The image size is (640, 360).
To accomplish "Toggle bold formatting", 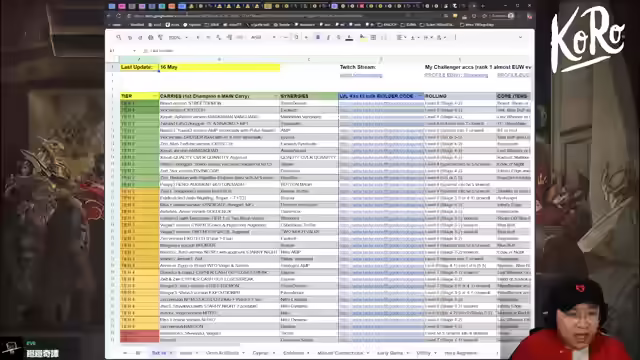I will [318, 38].
